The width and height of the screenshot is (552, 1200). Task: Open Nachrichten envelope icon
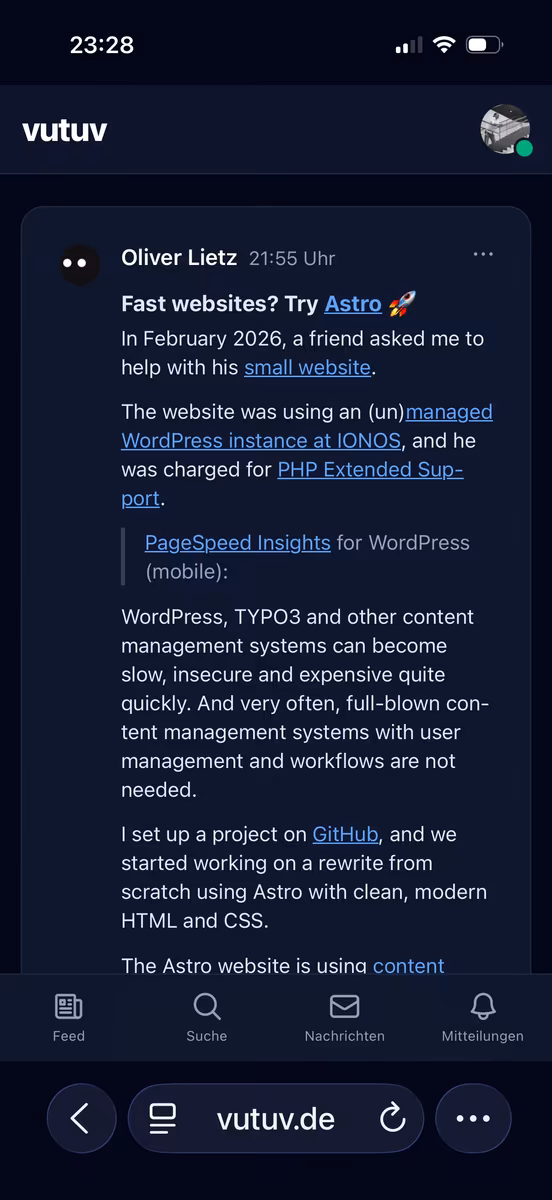344,1006
